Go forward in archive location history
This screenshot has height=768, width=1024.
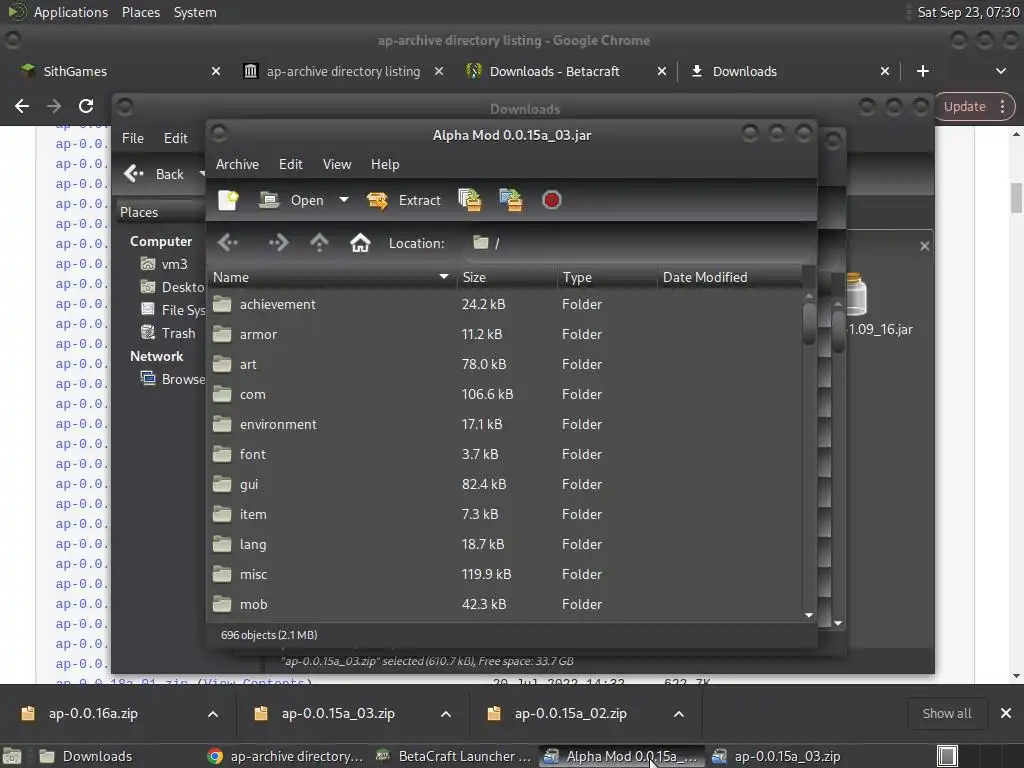click(278, 243)
